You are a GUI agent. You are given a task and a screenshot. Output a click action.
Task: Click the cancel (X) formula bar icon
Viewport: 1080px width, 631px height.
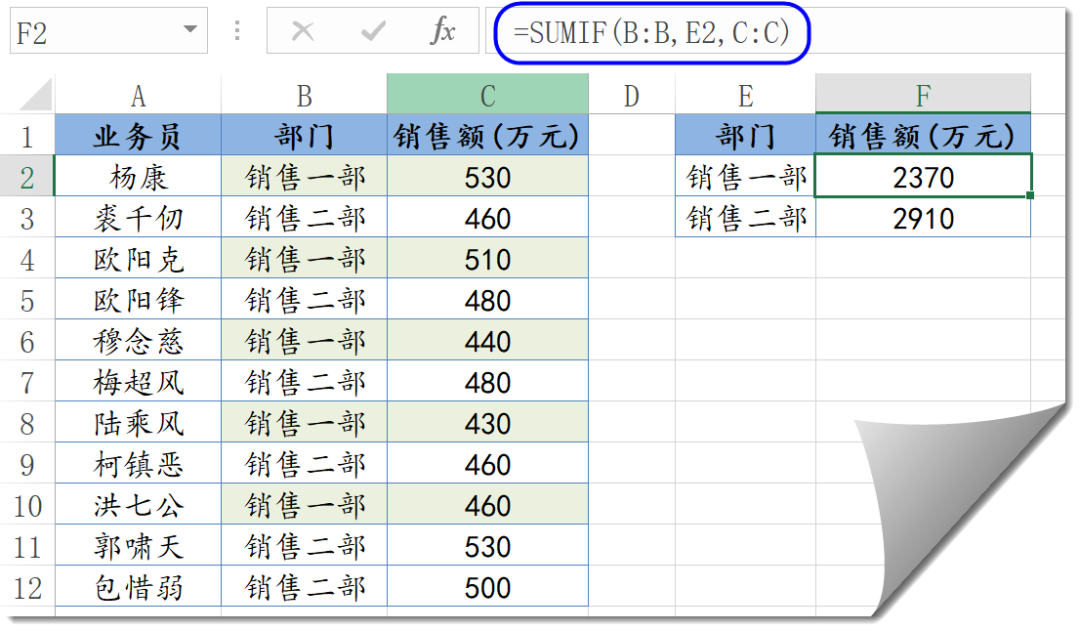(x=302, y=31)
